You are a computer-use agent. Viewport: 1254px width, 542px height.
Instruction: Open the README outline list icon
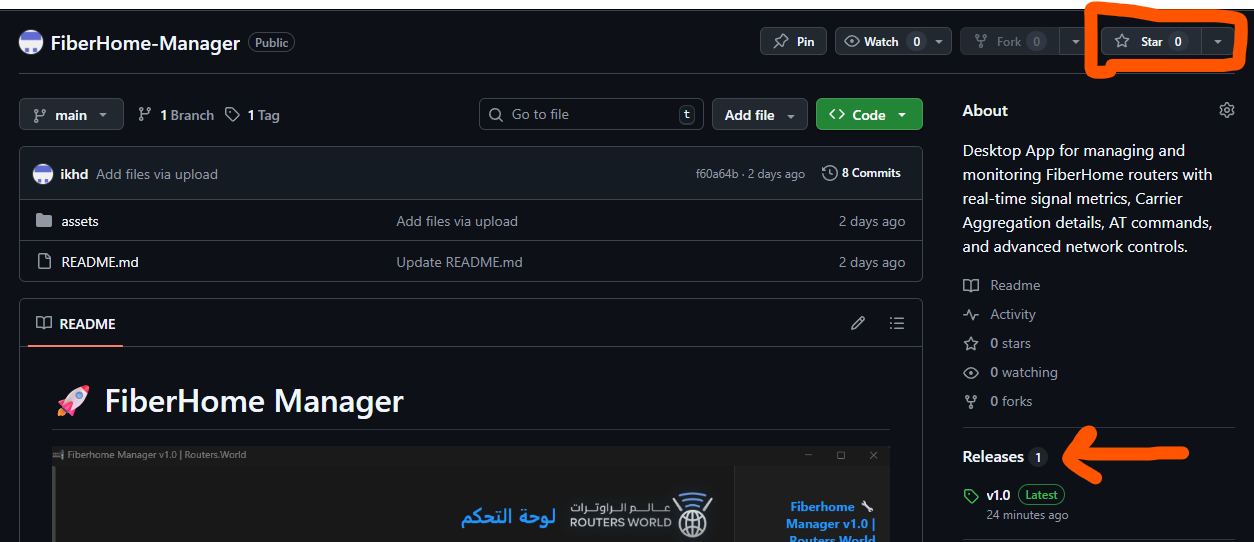[x=897, y=323]
